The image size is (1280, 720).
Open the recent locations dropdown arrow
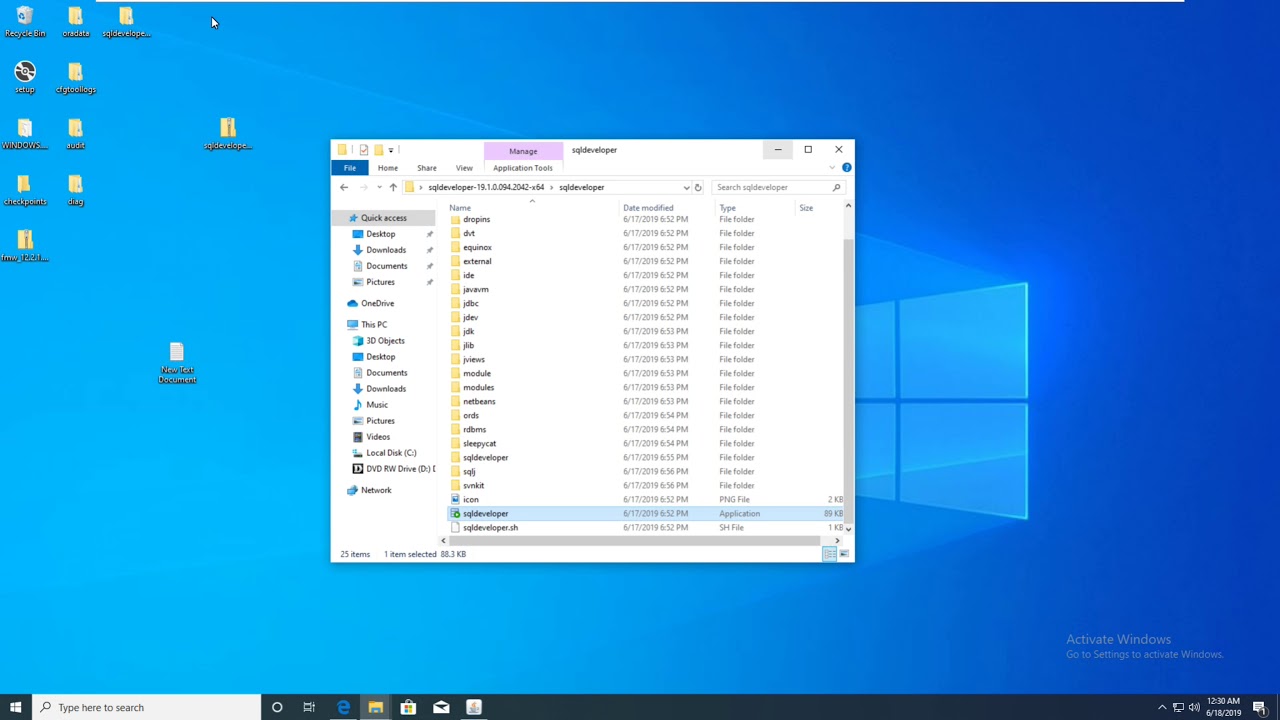(x=379, y=187)
